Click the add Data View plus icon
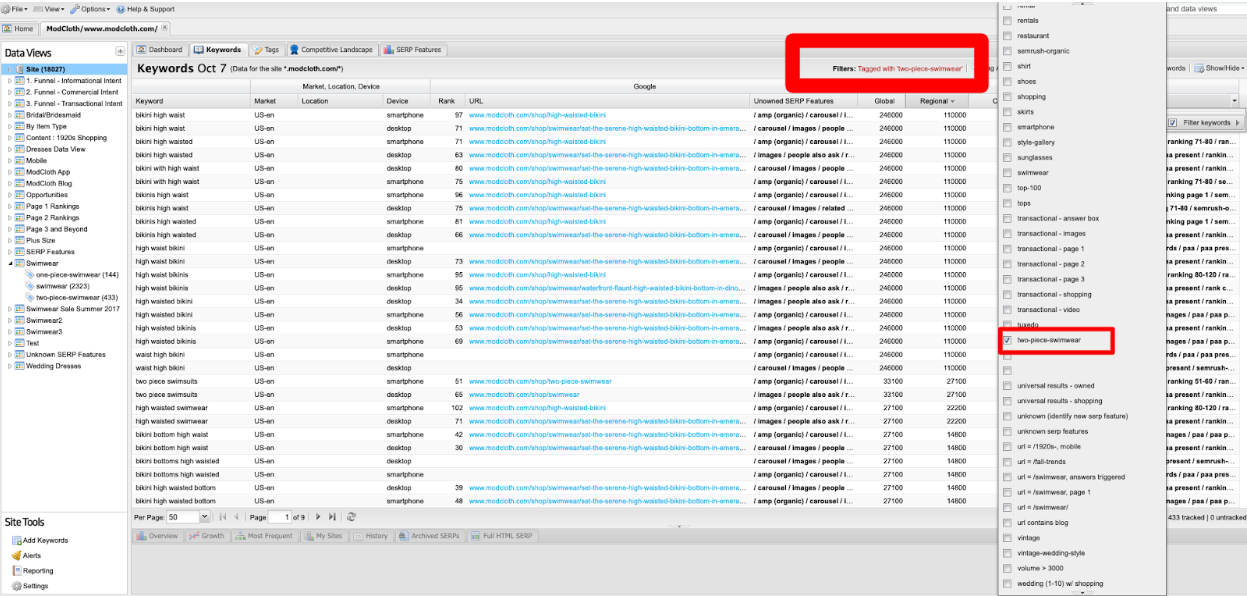Image resolution: width=1247 pixels, height=596 pixels. (x=120, y=52)
